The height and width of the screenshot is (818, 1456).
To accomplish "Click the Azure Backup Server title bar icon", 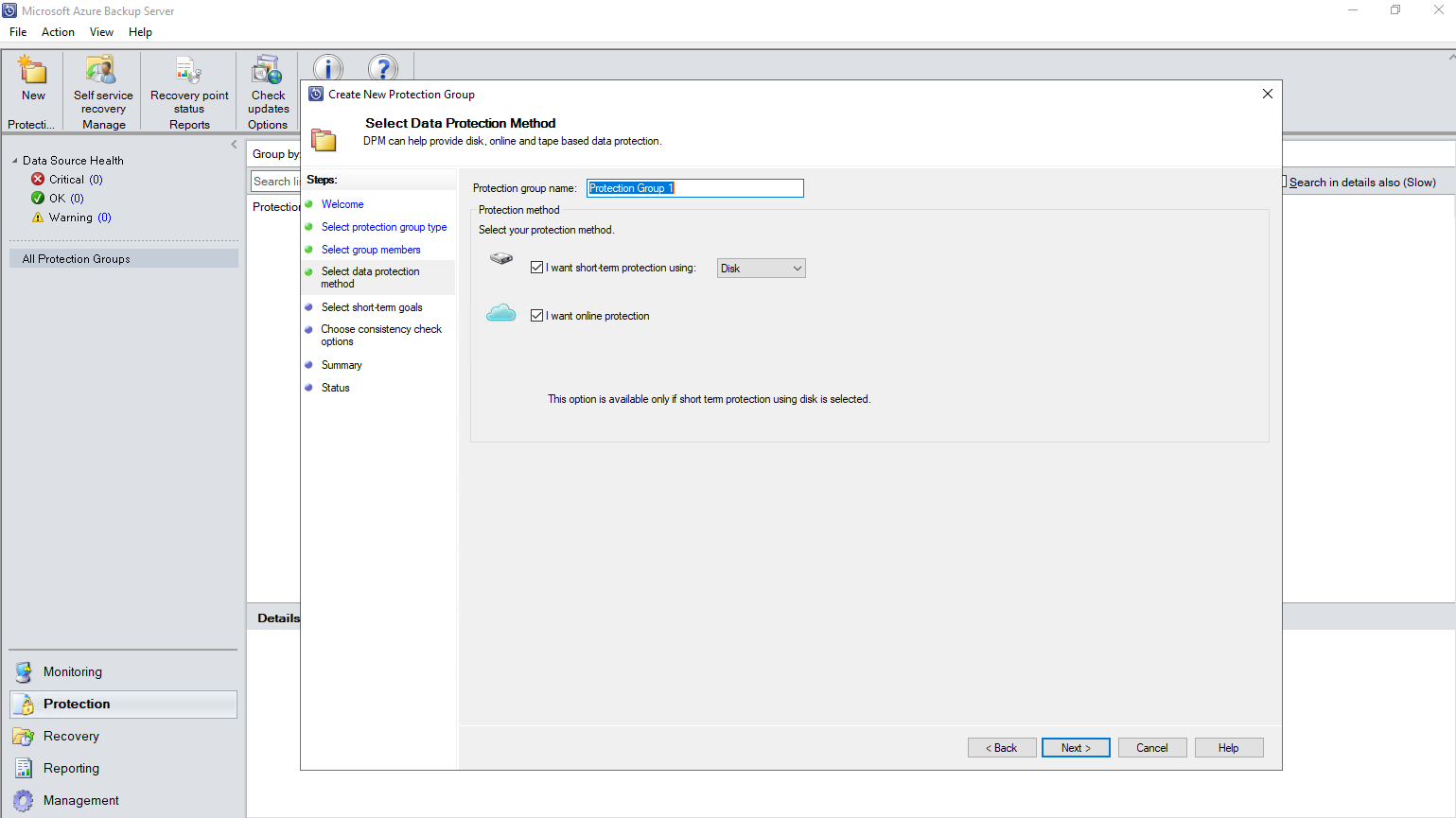I will click(x=9, y=10).
